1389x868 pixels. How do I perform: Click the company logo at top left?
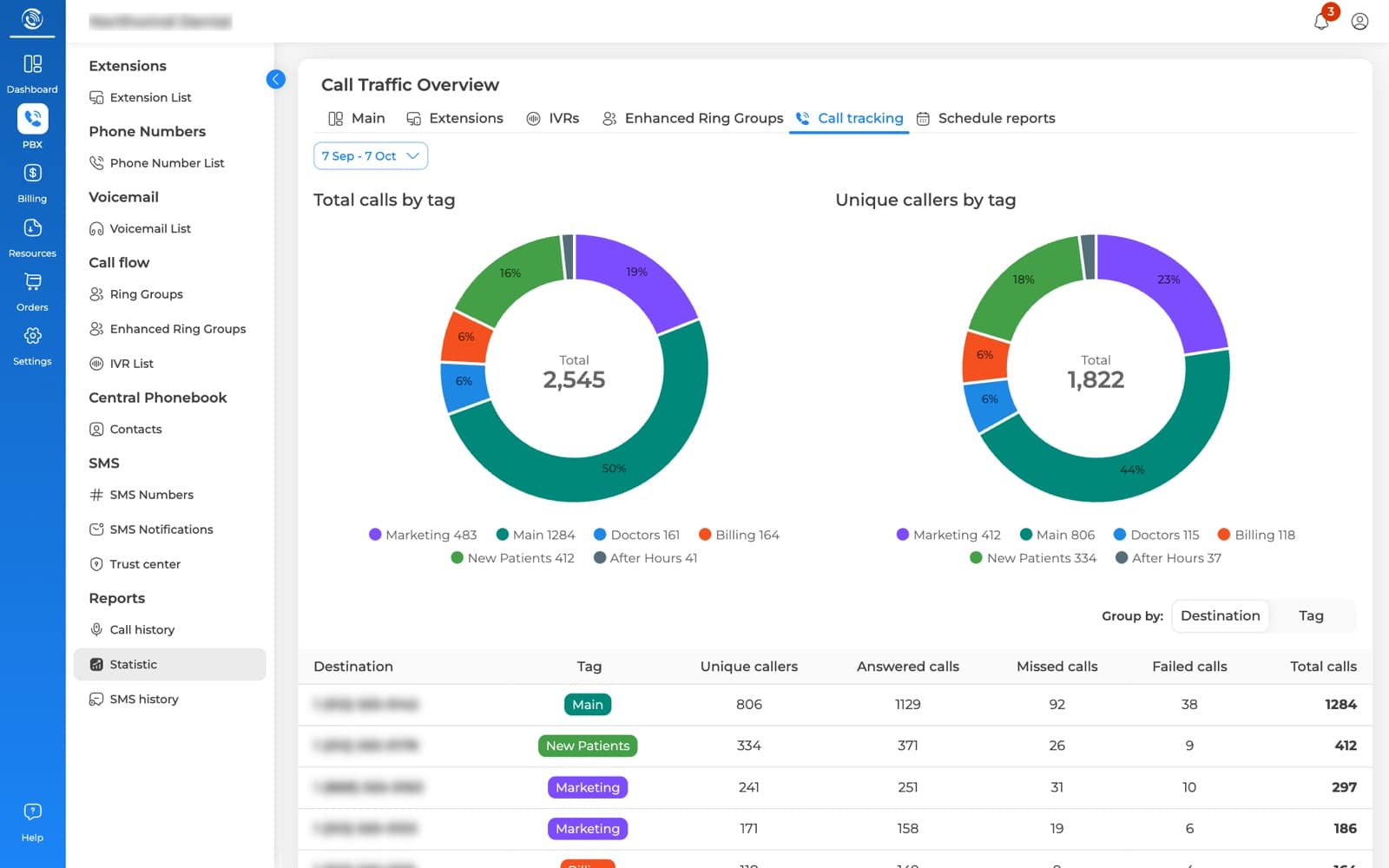(x=32, y=18)
